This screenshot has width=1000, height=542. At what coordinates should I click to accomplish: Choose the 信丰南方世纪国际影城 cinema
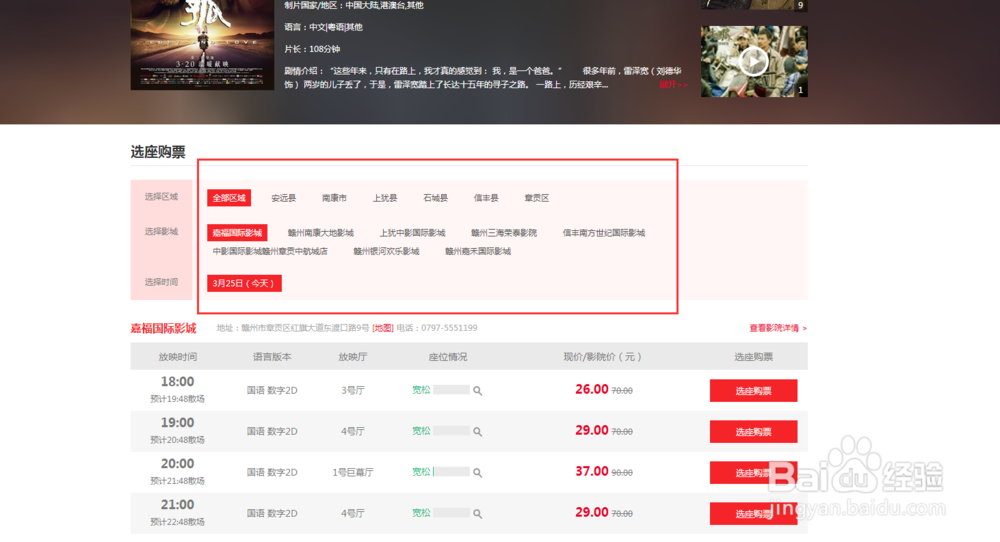tap(604, 233)
